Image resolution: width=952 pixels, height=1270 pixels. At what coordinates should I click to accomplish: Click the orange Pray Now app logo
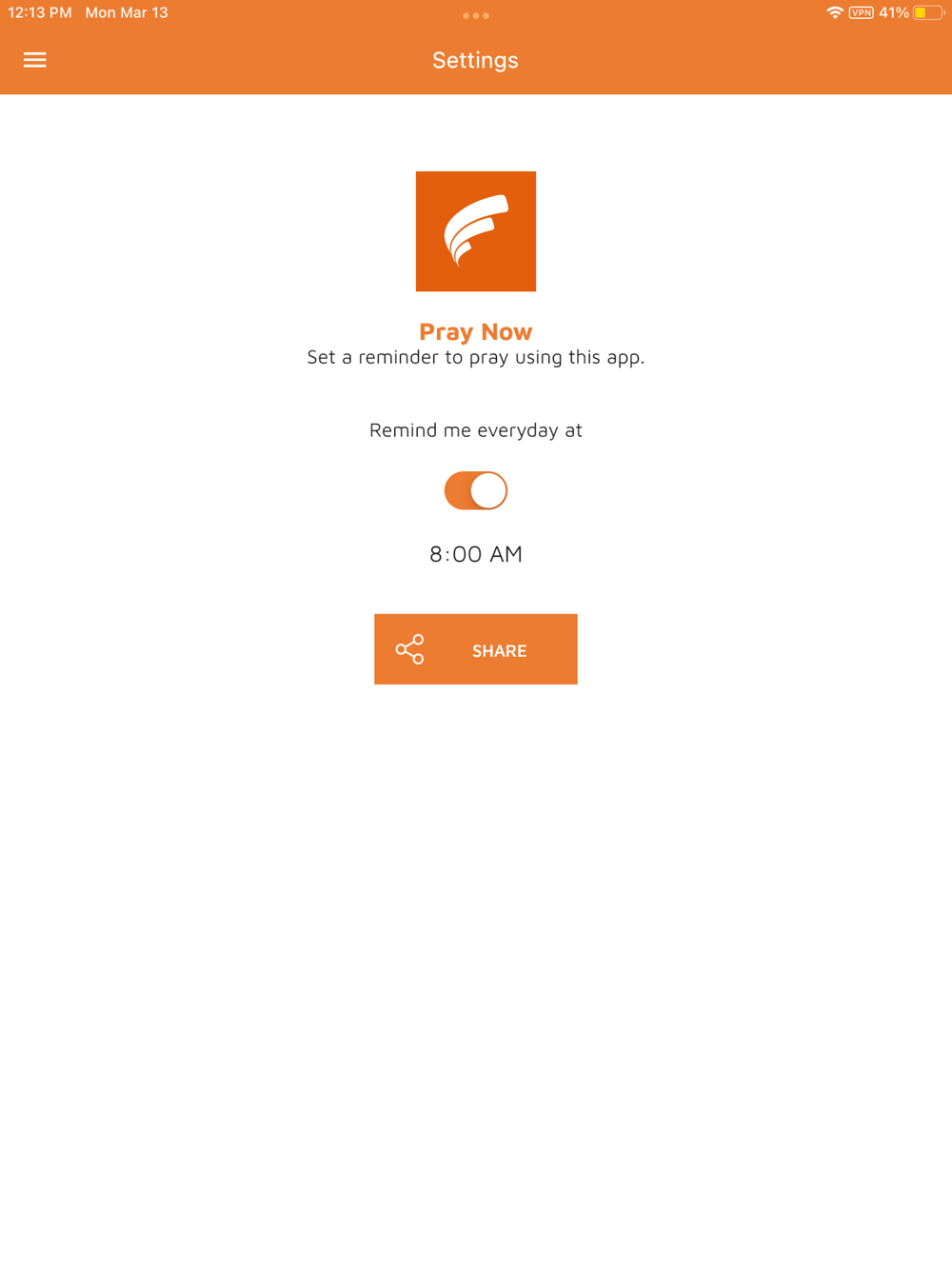pos(476,231)
